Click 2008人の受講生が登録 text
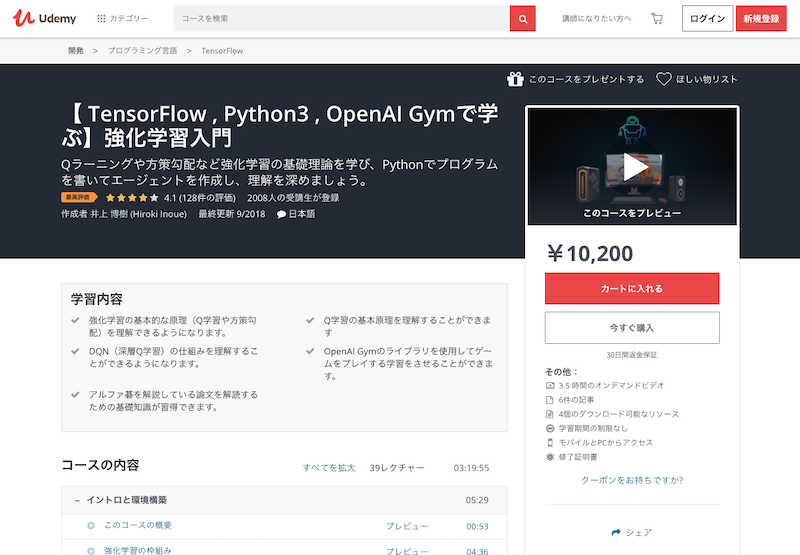Screen dimensions: 800x555 [x=293, y=197]
